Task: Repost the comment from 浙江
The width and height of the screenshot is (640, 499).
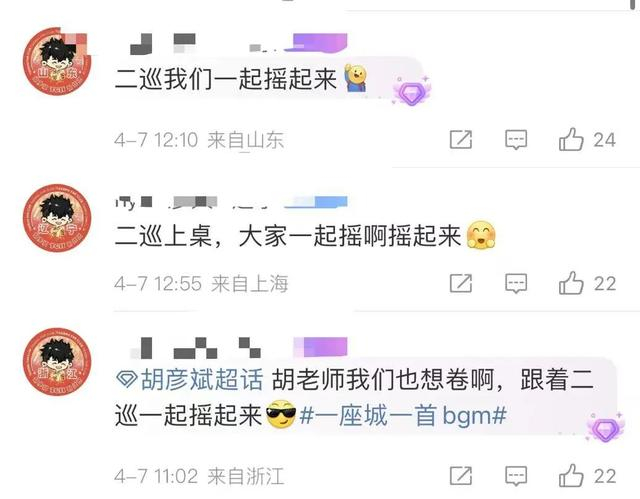Action: click(x=461, y=476)
